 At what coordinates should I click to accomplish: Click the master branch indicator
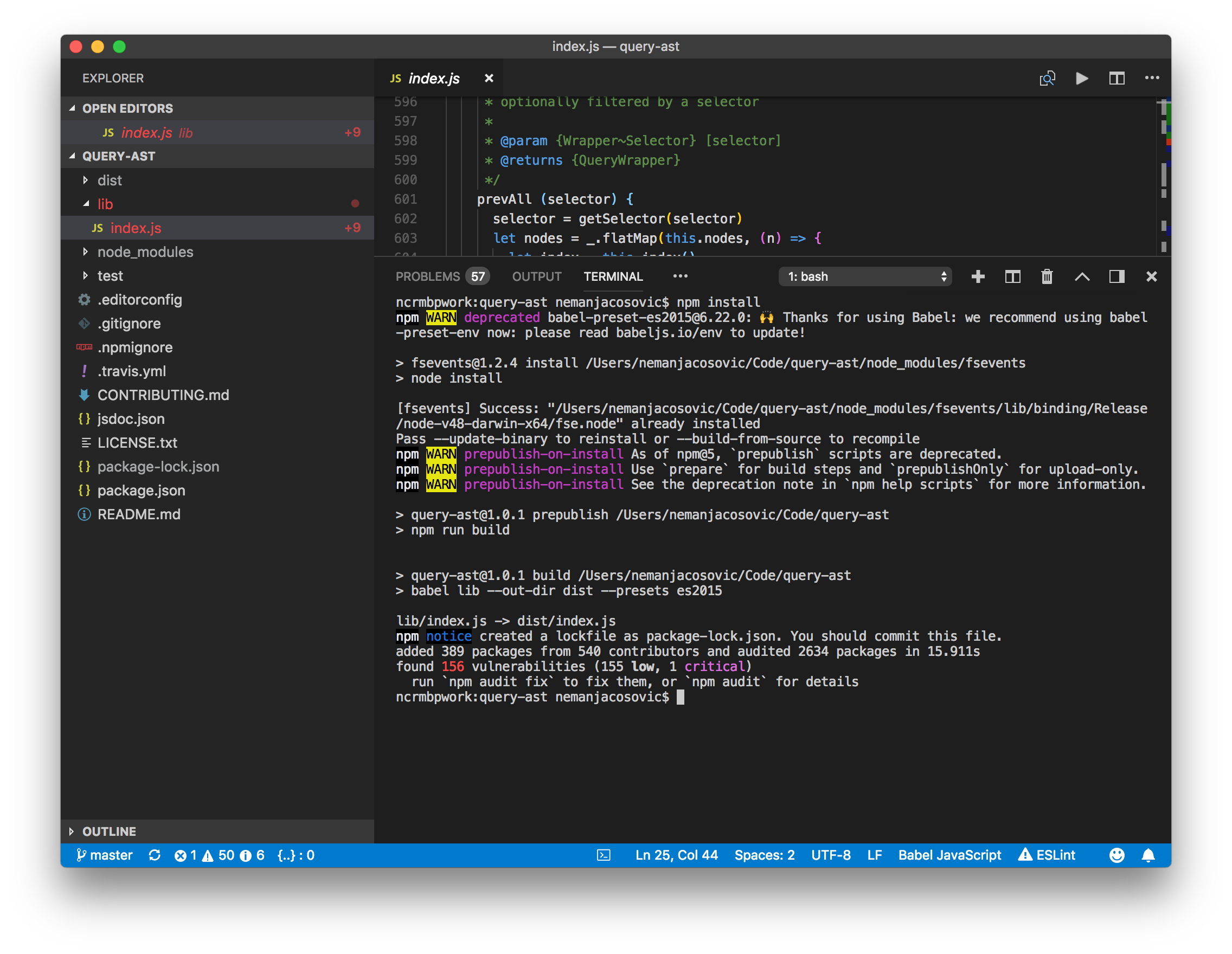(103, 855)
